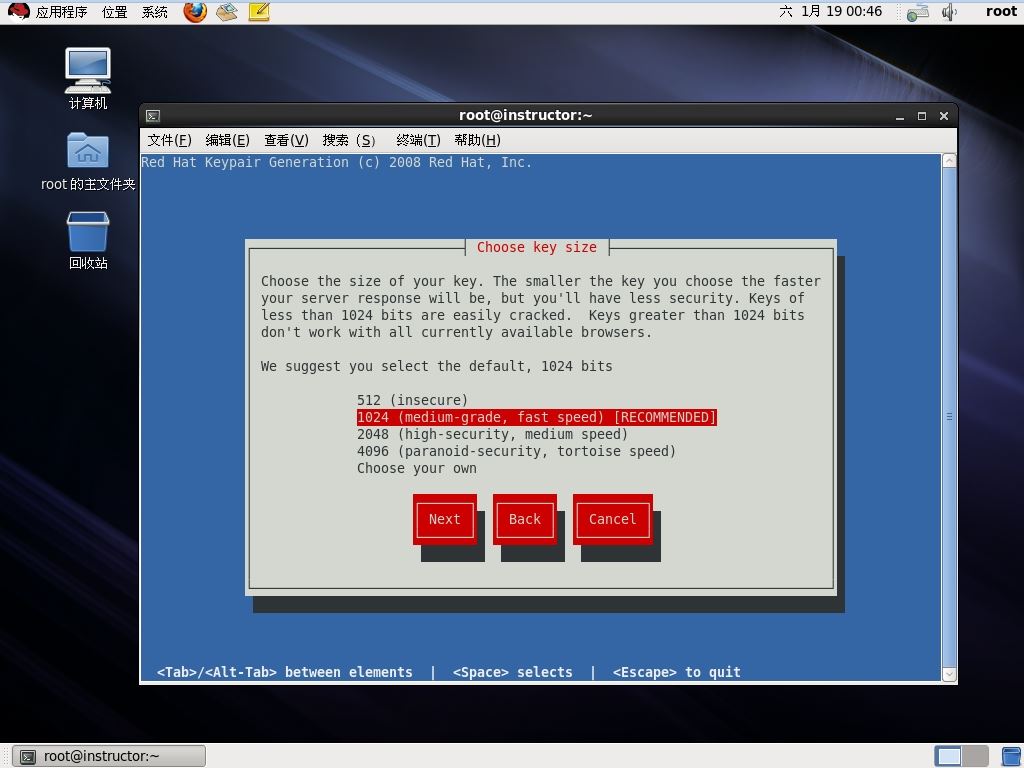
Task: Click the volume speaker icon
Action: click(949, 12)
